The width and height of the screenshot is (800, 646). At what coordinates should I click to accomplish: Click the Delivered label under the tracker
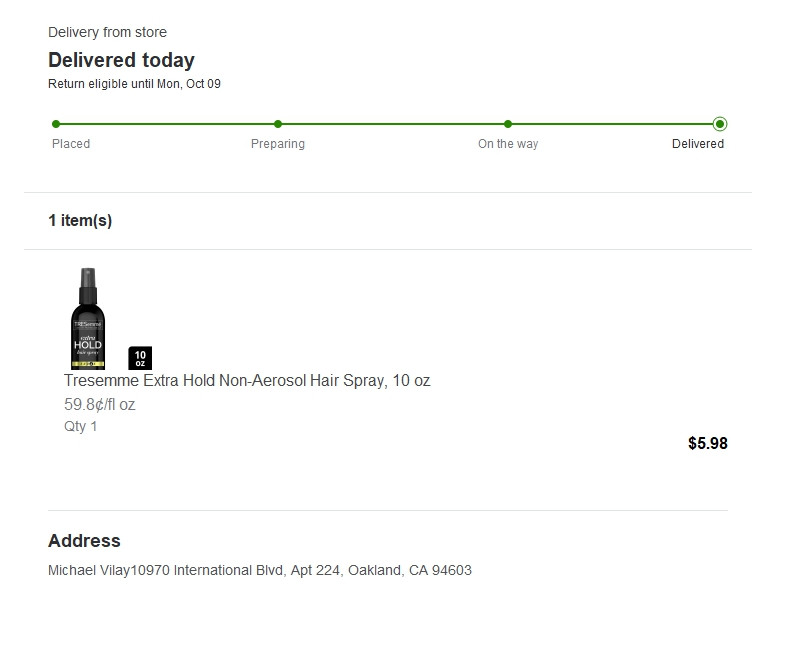pos(698,144)
